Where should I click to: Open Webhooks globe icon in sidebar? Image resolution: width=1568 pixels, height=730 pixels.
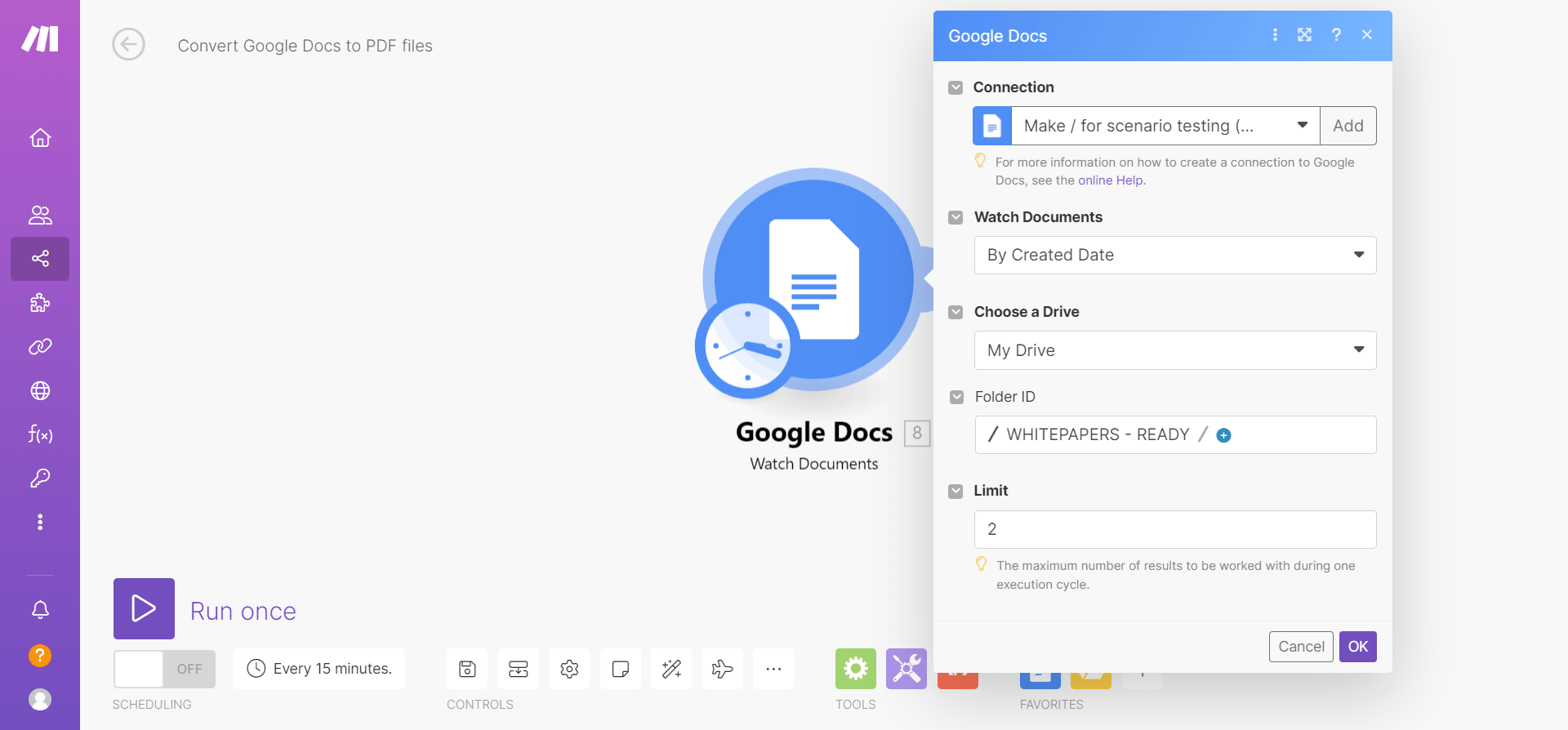click(40, 391)
